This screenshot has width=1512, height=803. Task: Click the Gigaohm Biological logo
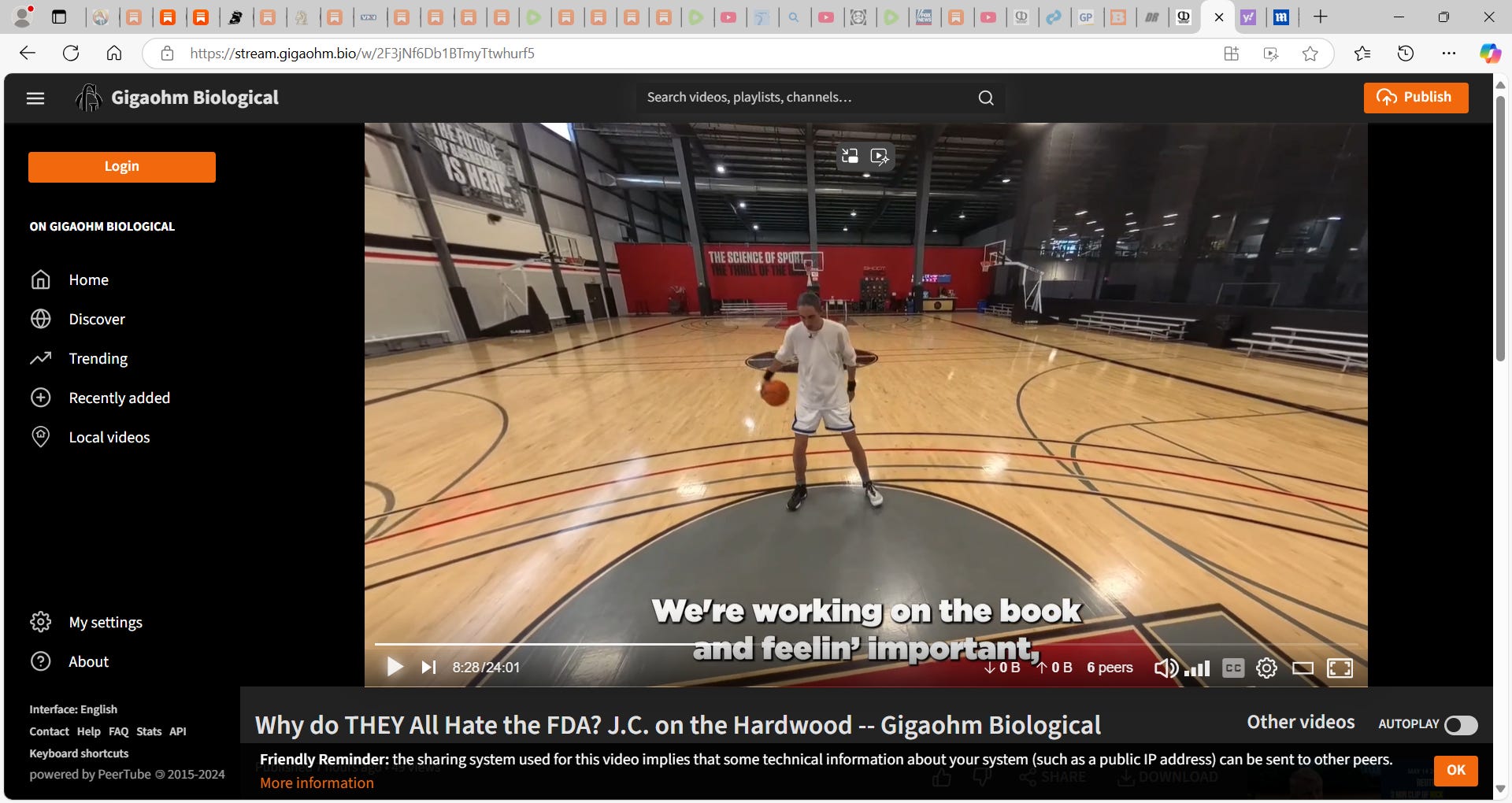pos(176,98)
